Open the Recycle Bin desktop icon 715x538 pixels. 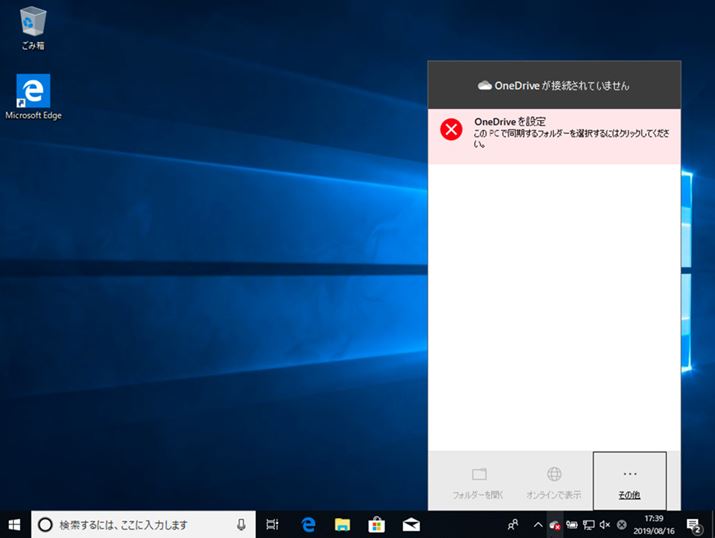pos(33,28)
